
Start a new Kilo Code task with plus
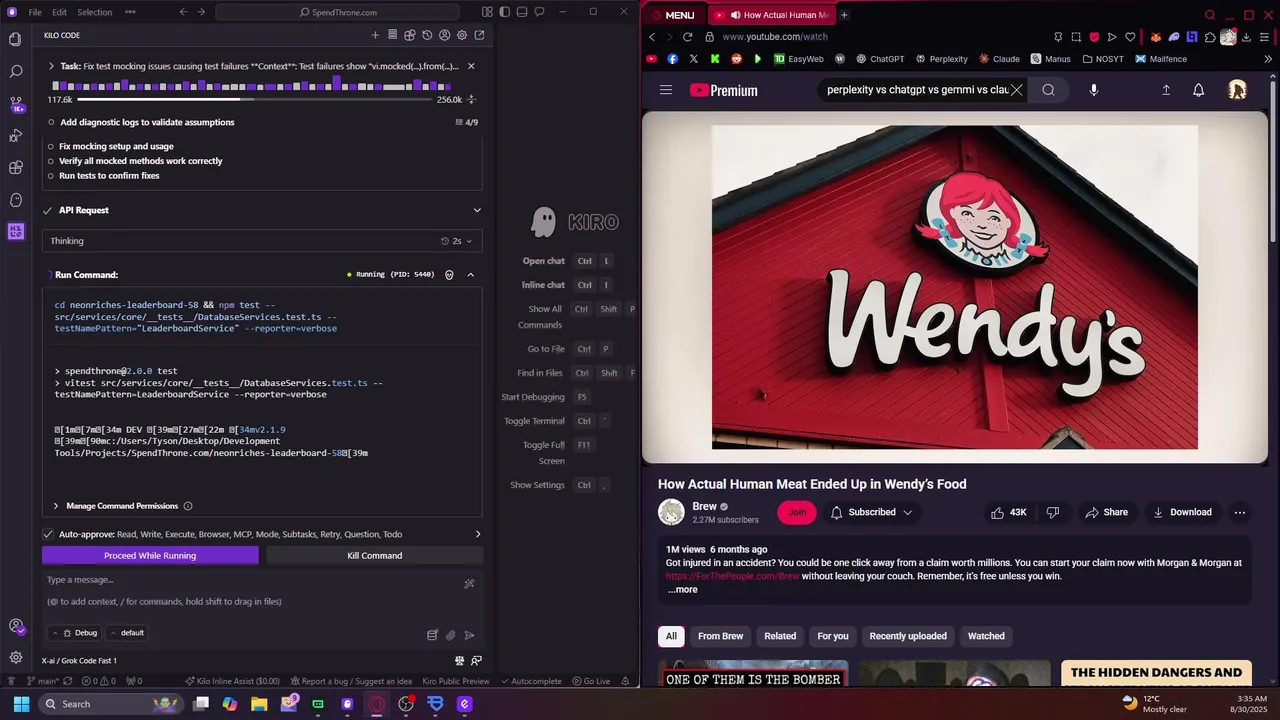coord(376,35)
